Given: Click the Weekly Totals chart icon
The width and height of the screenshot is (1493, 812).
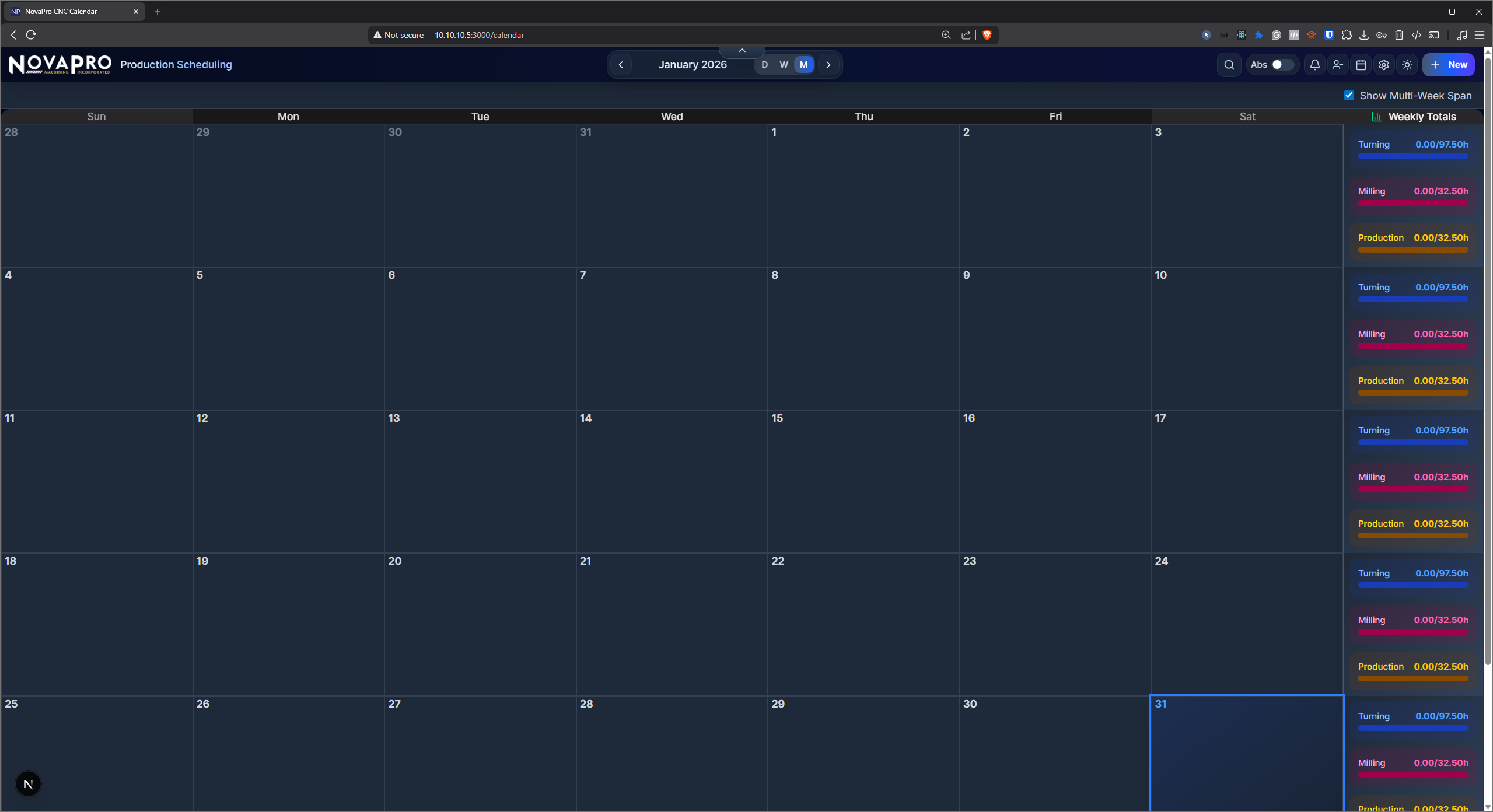Looking at the screenshot, I should [x=1376, y=116].
